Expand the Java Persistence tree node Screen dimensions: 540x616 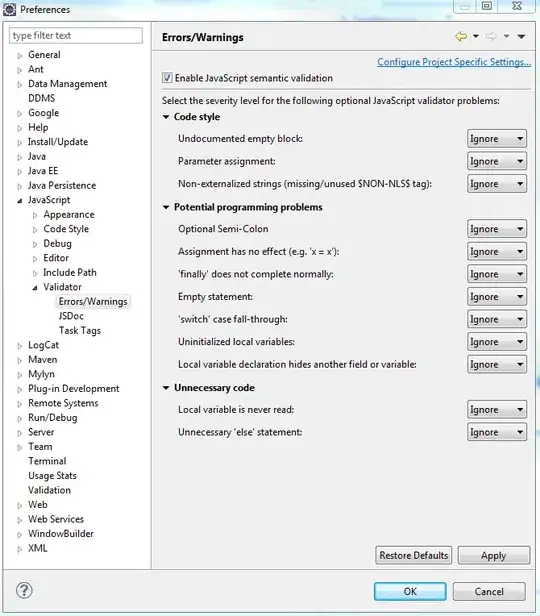tap(20, 186)
